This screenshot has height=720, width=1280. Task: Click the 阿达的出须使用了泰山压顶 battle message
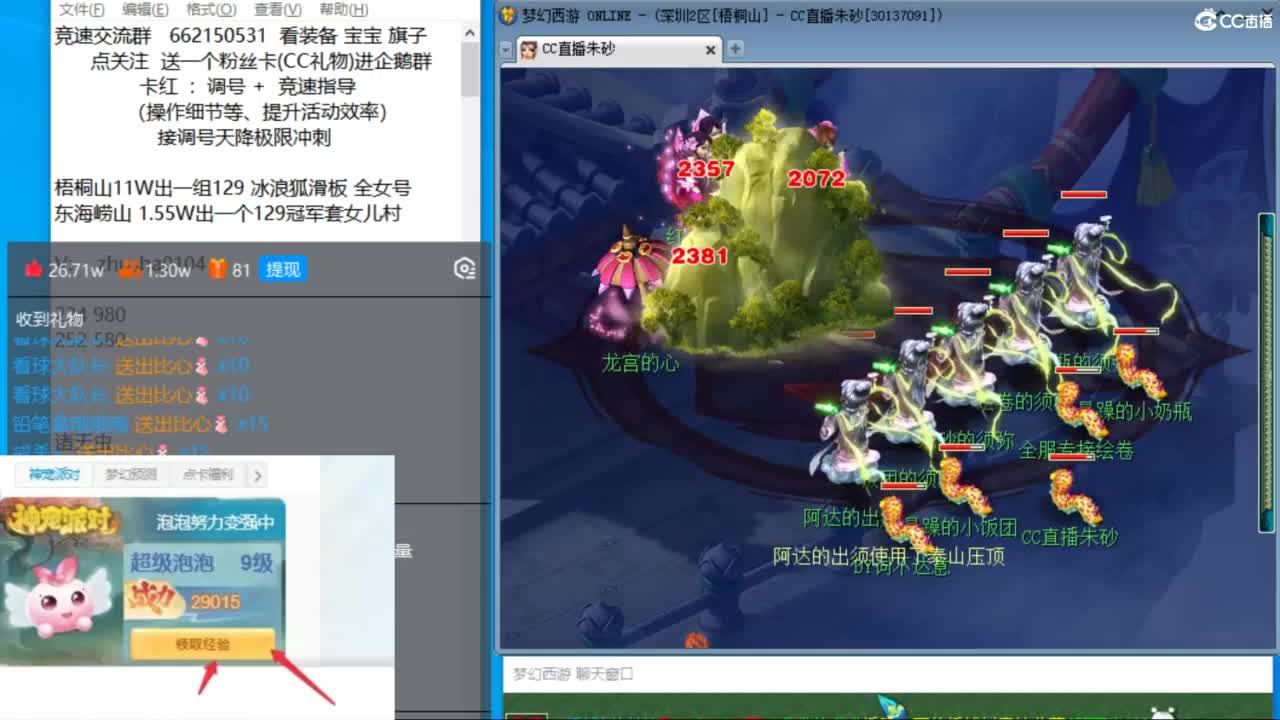point(889,556)
